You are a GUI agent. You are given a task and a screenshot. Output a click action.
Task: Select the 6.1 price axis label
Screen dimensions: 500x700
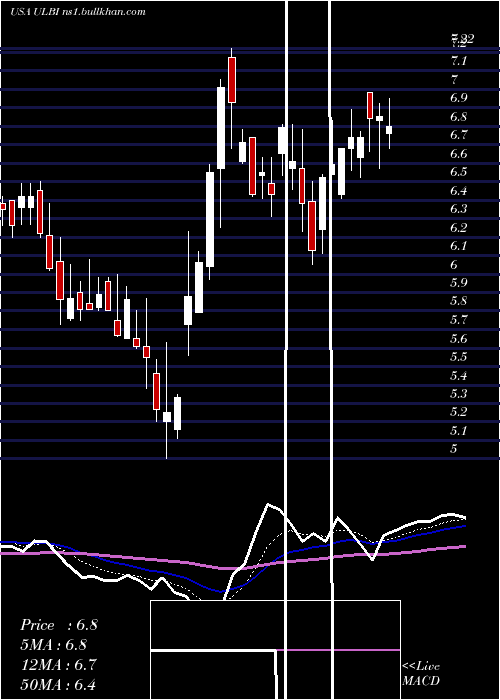click(459, 246)
